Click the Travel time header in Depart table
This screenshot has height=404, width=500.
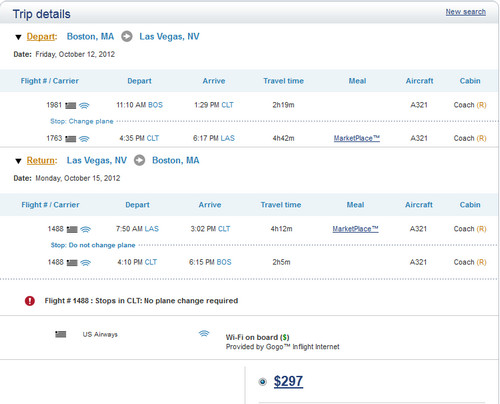click(x=283, y=81)
